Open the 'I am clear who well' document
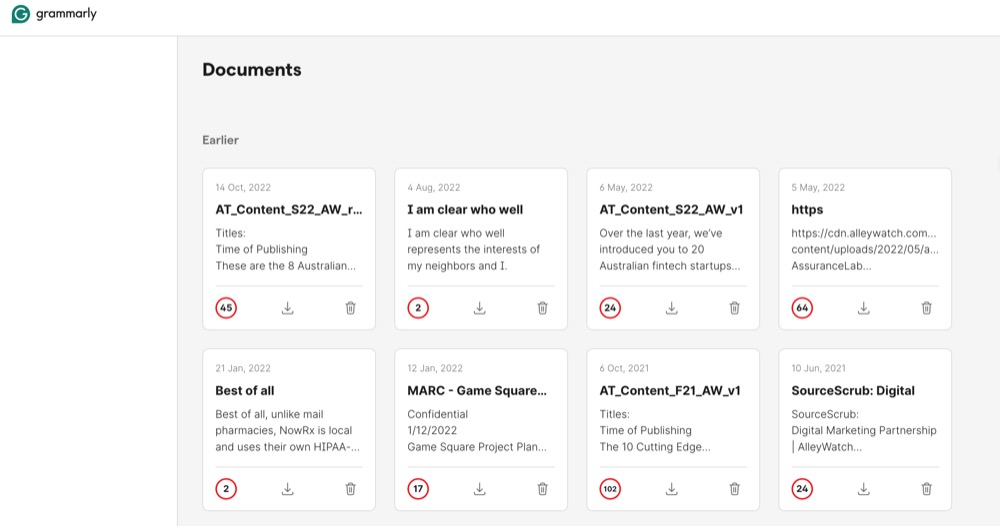The width and height of the screenshot is (1000, 526). (465, 210)
